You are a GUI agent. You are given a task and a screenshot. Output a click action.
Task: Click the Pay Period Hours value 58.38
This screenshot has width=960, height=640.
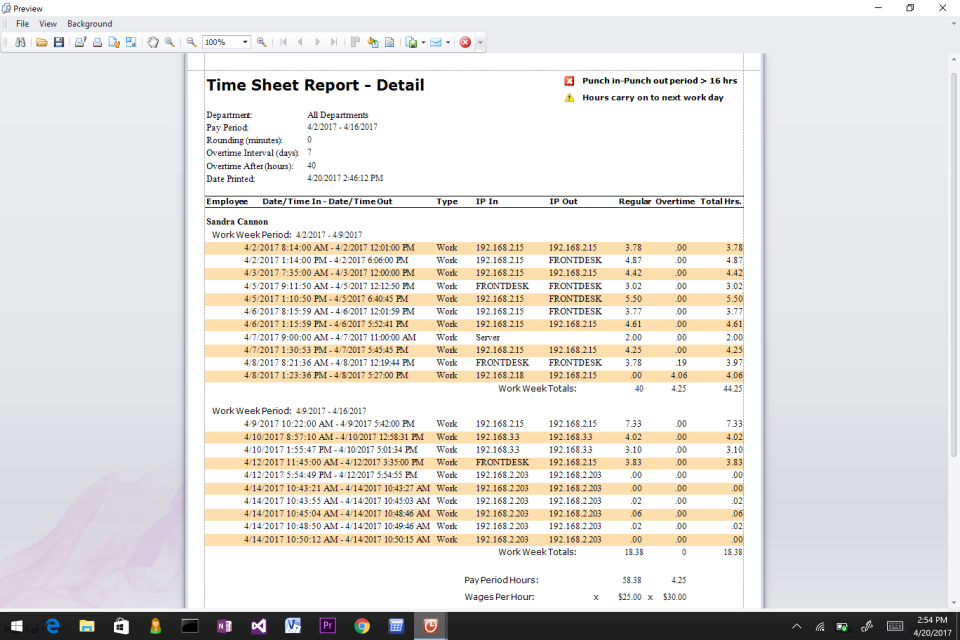click(632, 580)
